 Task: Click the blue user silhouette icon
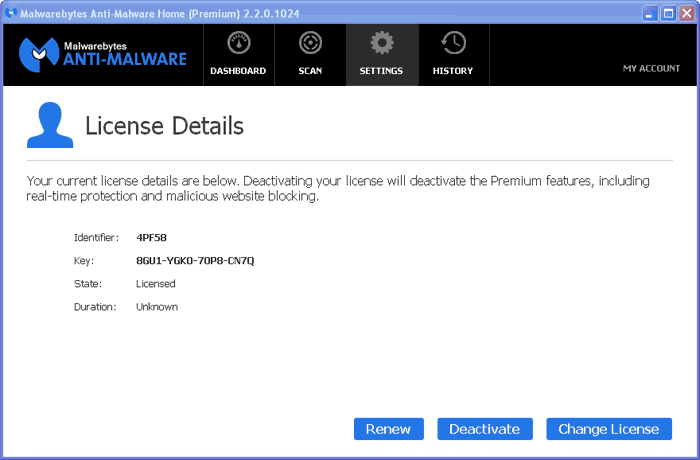(x=50, y=125)
